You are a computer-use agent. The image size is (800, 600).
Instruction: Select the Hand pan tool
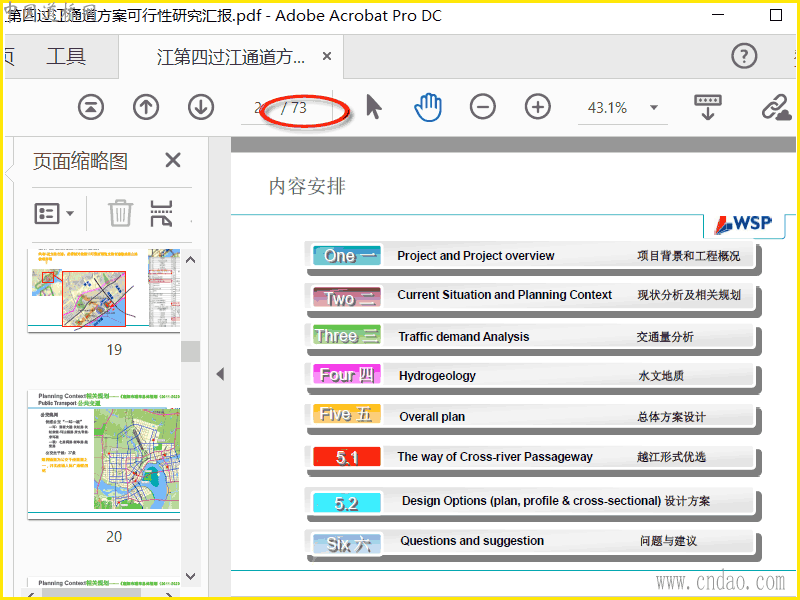pyautogui.click(x=428, y=107)
